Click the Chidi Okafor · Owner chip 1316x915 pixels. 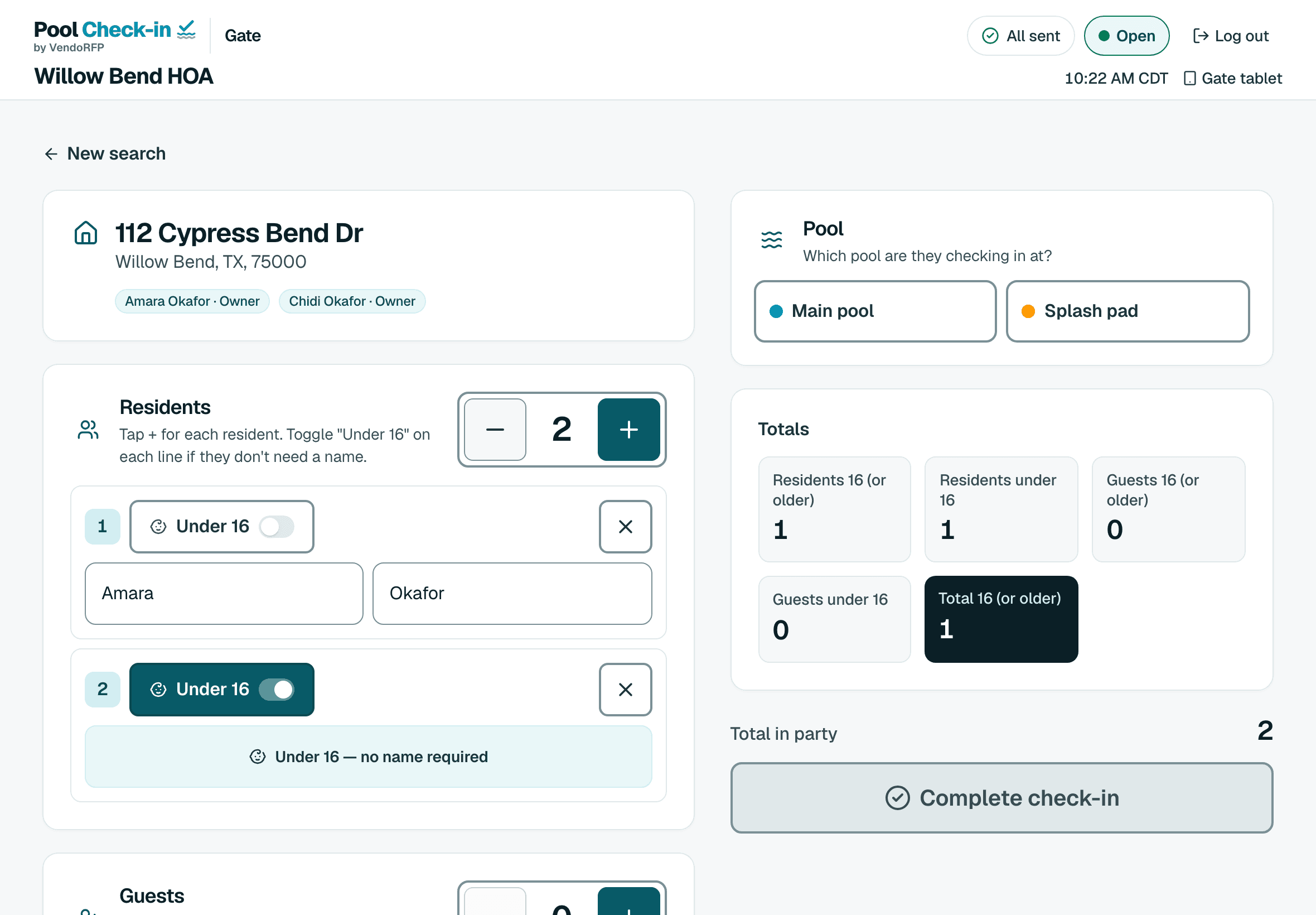tap(352, 301)
